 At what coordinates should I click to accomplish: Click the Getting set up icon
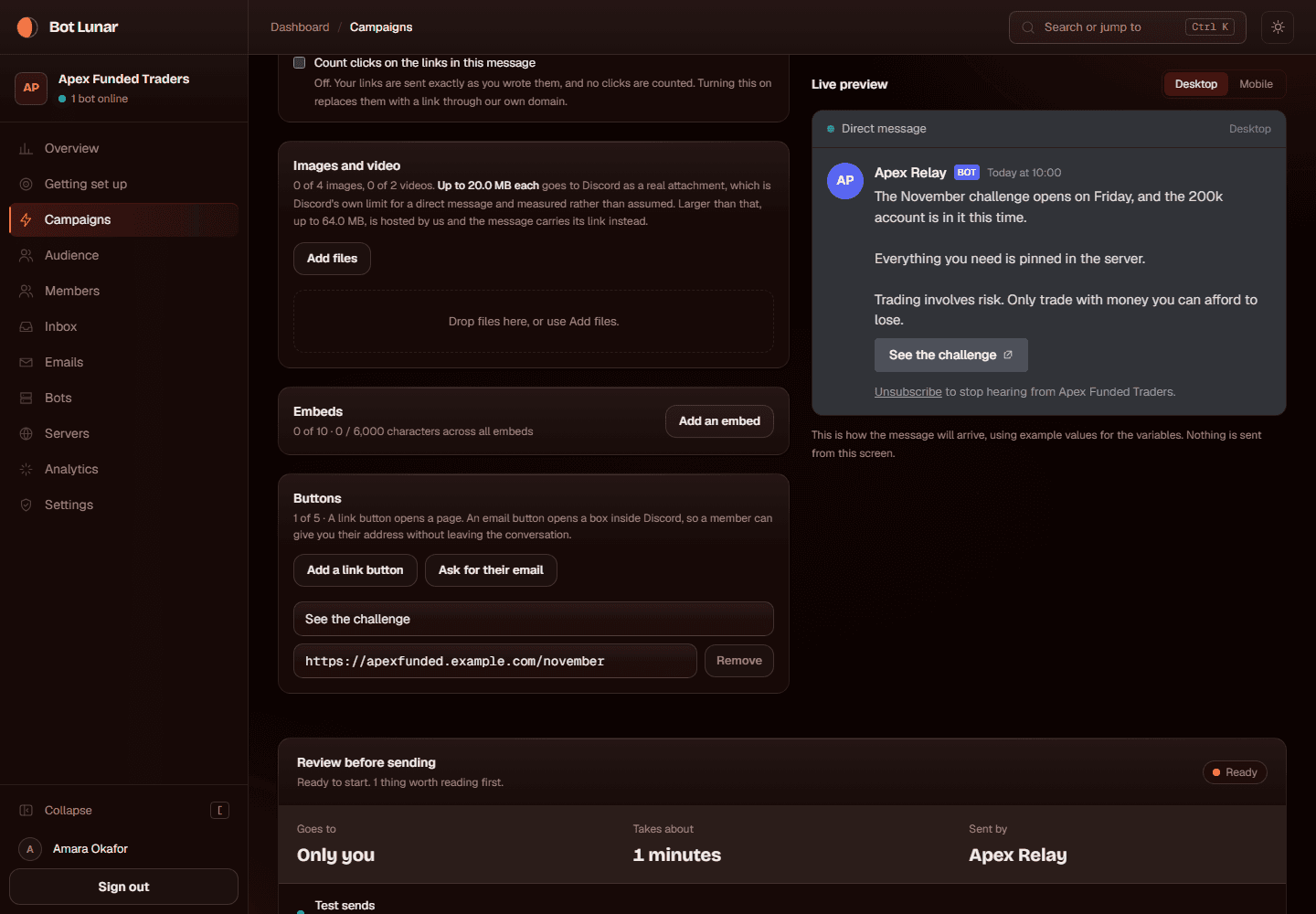[x=27, y=184]
